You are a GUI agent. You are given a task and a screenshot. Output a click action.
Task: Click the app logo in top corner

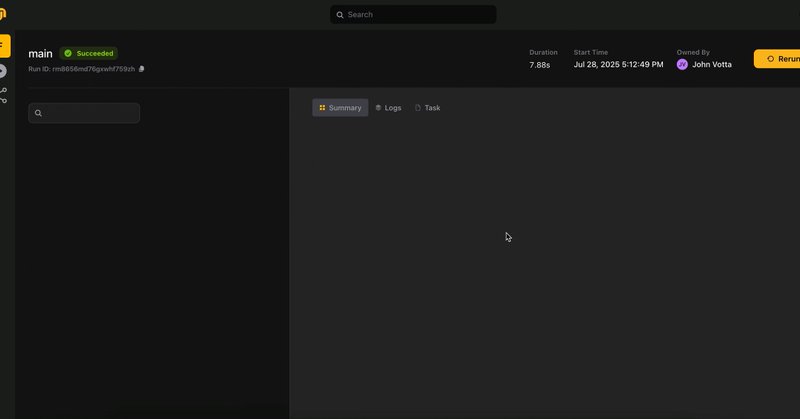(3, 14)
